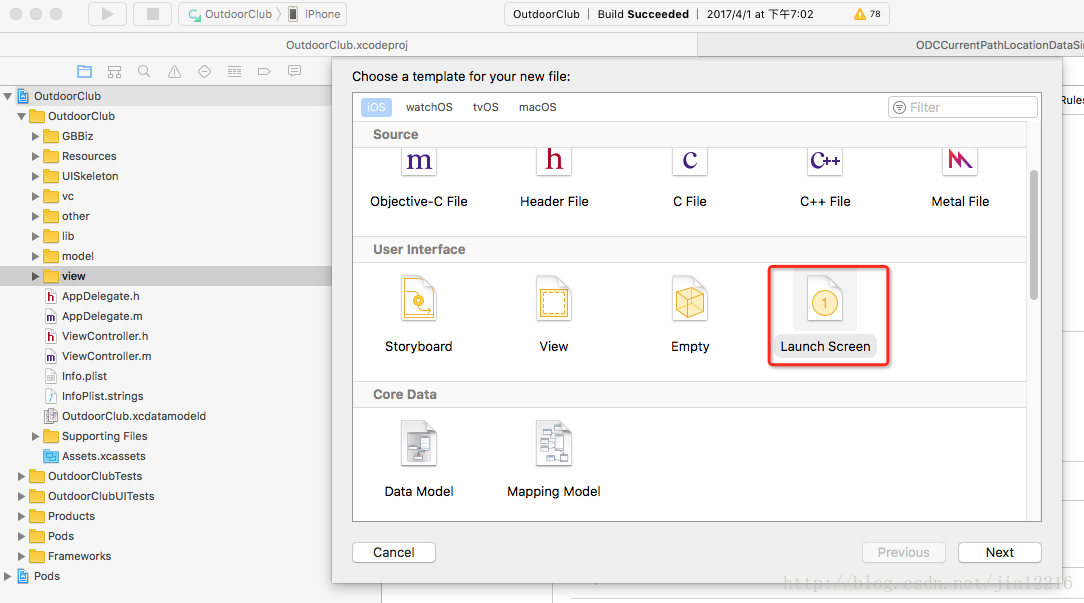
Task: Select the C++ File template icon
Action: [825, 162]
